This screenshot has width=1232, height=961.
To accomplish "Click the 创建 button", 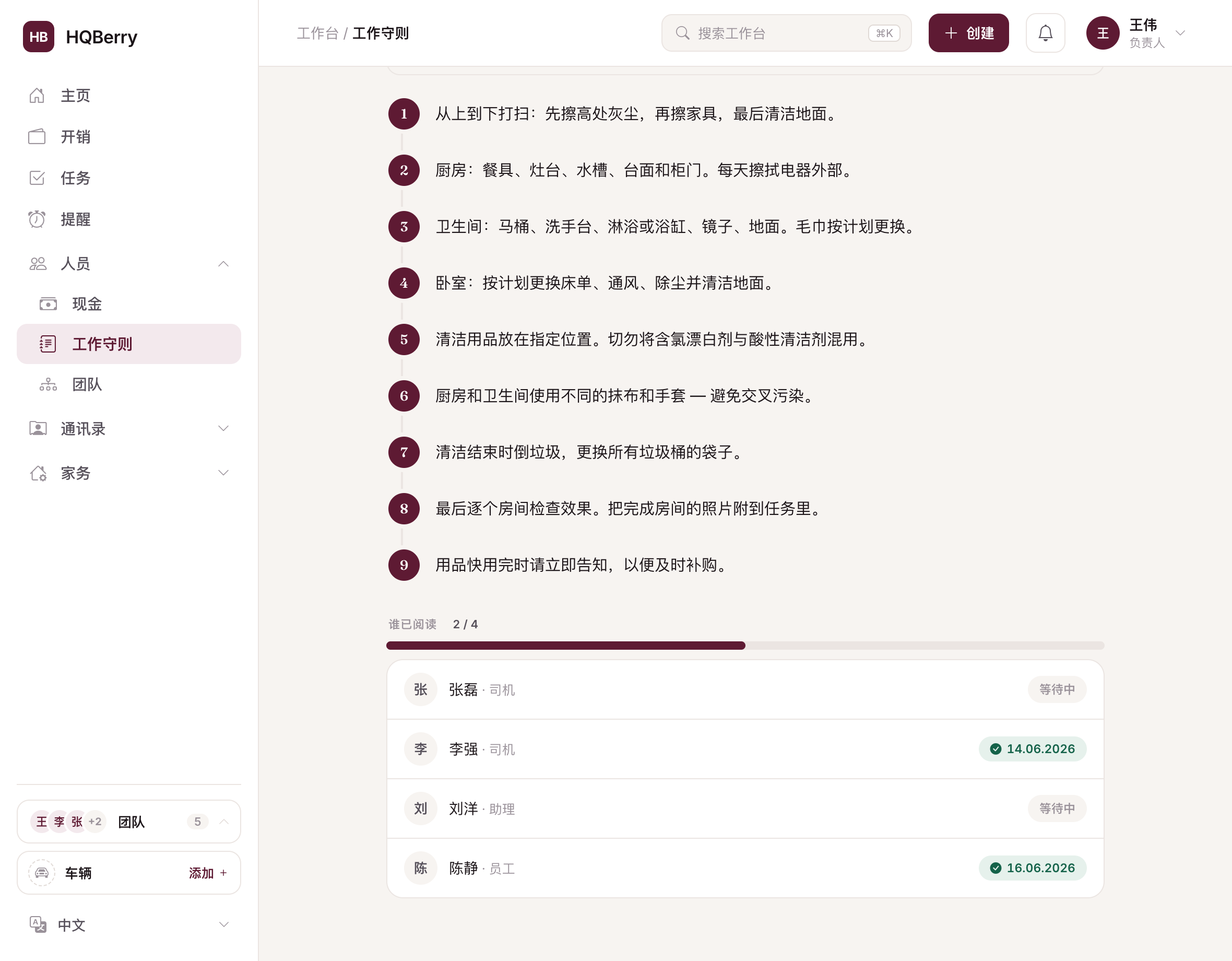I will point(968,33).
